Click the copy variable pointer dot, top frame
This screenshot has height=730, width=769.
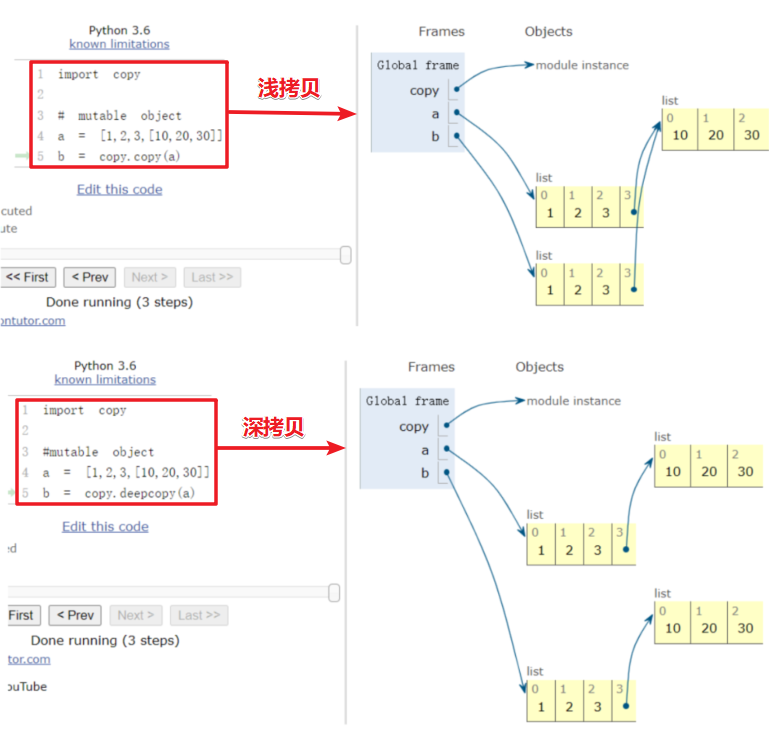(x=457, y=89)
